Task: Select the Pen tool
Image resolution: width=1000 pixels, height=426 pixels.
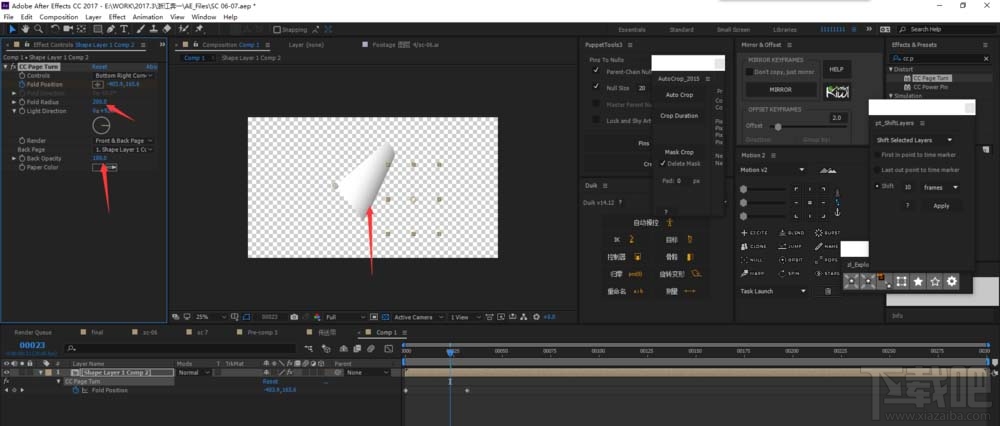Action: tap(111, 29)
